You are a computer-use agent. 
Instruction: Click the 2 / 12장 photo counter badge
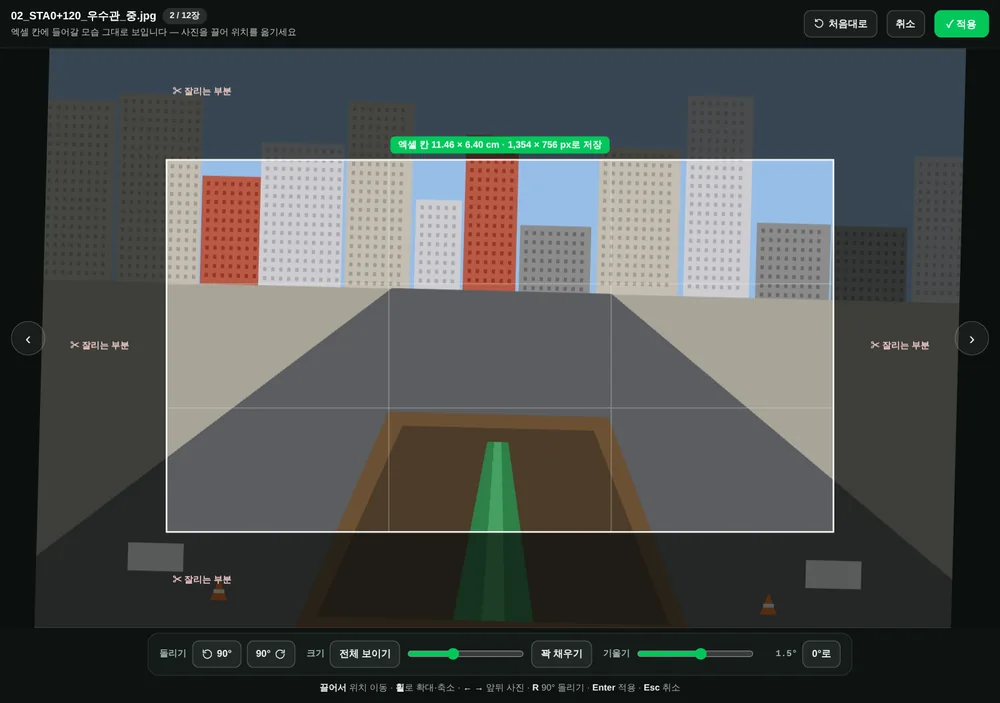(x=184, y=15)
